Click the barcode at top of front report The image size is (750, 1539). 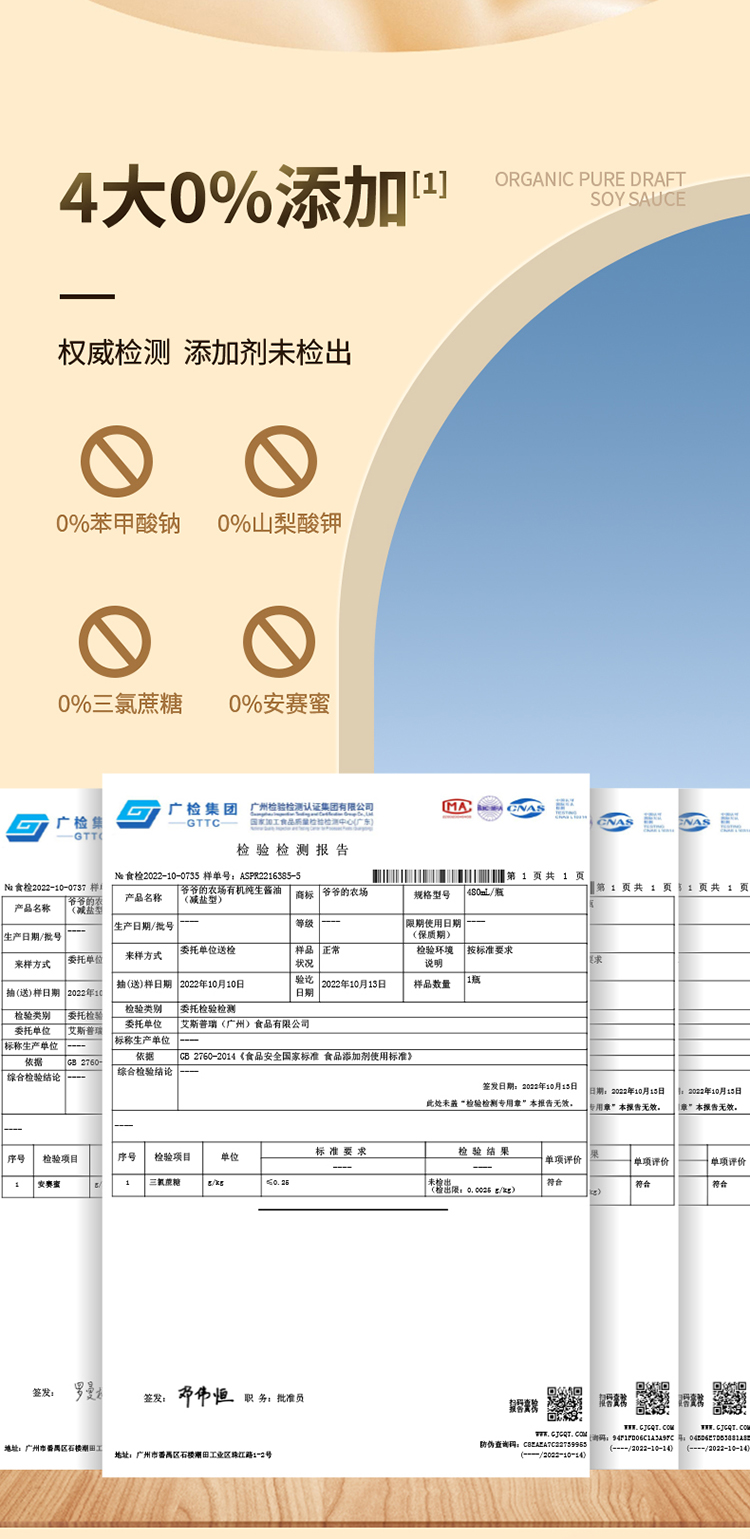(x=438, y=875)
